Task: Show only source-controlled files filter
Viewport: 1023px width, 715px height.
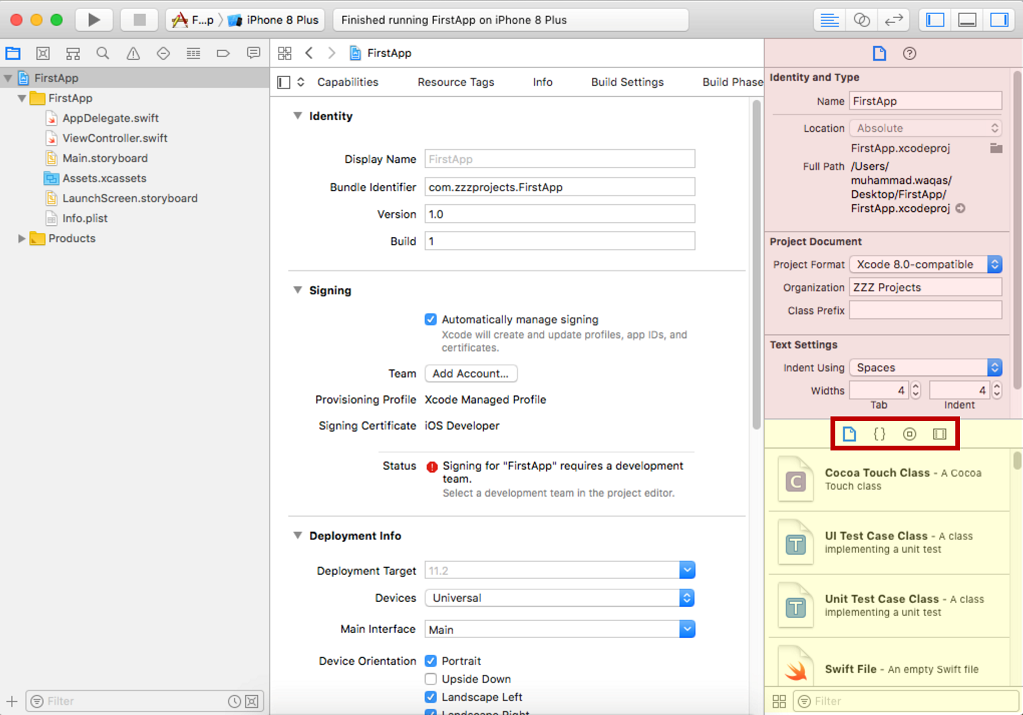Action: (252, 701)
